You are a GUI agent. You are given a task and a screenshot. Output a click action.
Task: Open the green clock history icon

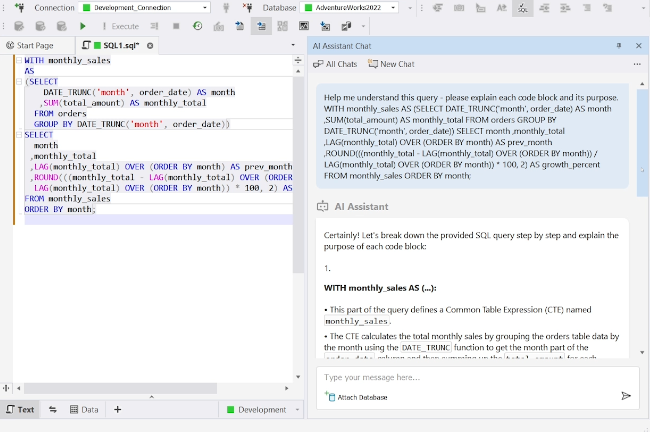click(x=197, y=26)
